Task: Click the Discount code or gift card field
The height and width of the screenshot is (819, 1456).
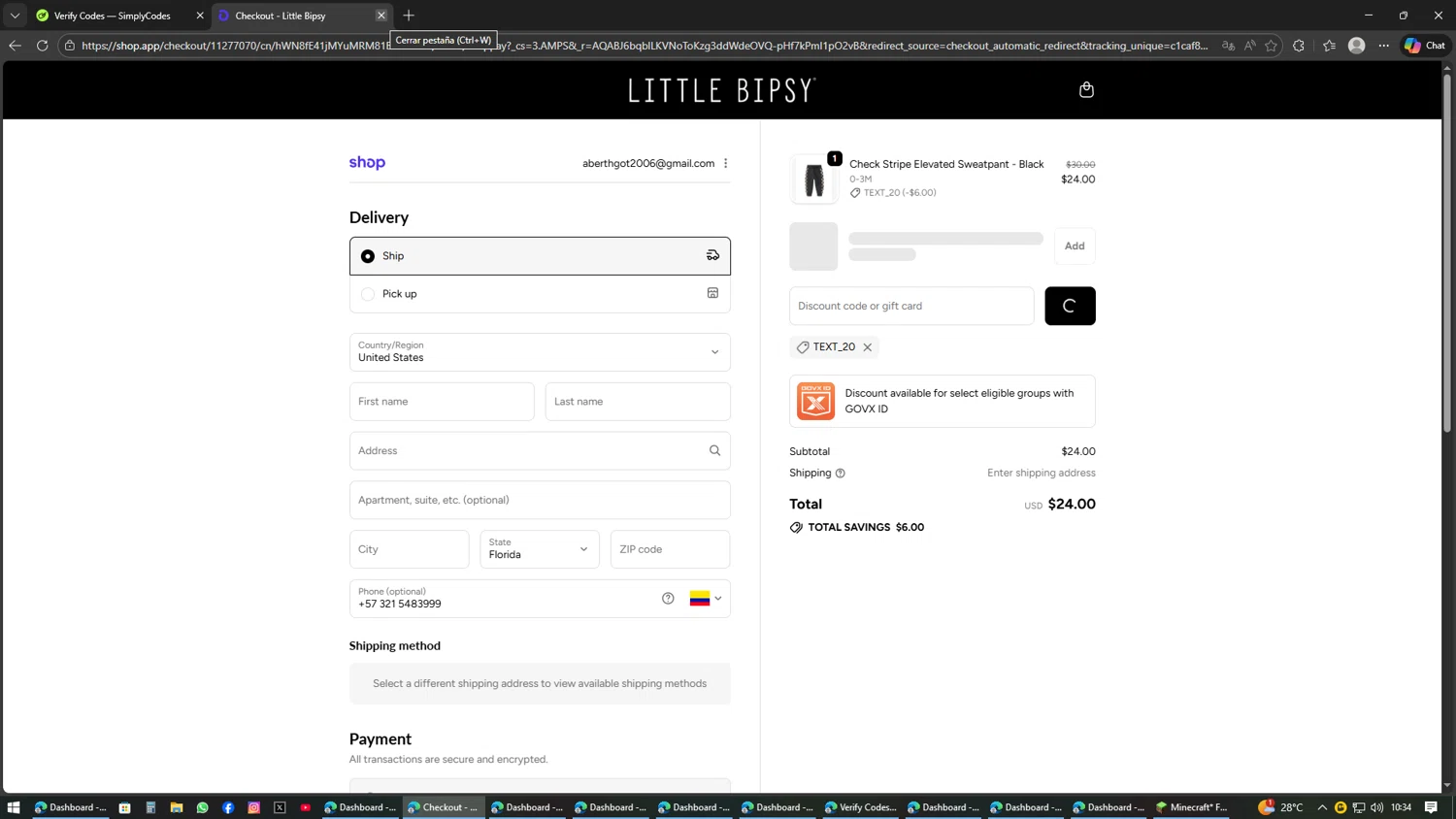Action: click(x=911, y=306)
